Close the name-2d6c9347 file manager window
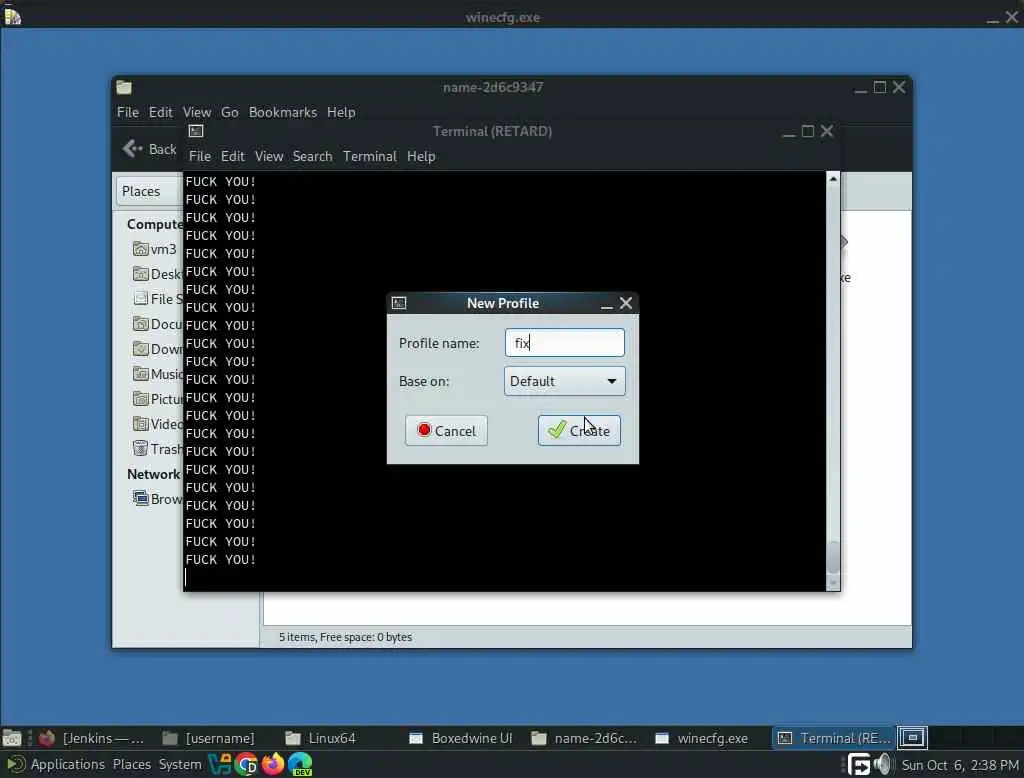Screen dimensions: 1024x778 (x=899, y=87)
